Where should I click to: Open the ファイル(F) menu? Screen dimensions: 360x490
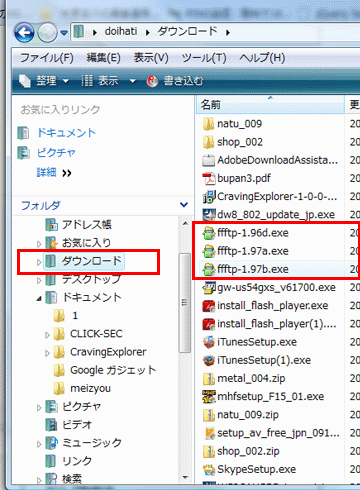tap(47, 58)
